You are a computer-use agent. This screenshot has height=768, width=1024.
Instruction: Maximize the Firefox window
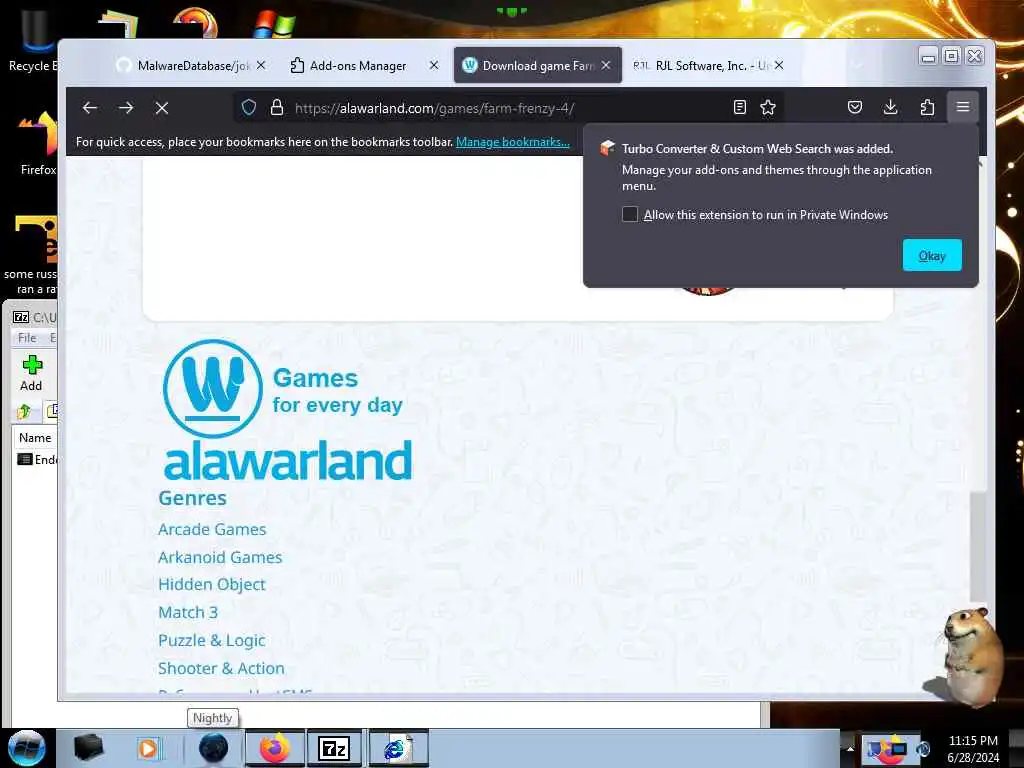tap(952, 57)
